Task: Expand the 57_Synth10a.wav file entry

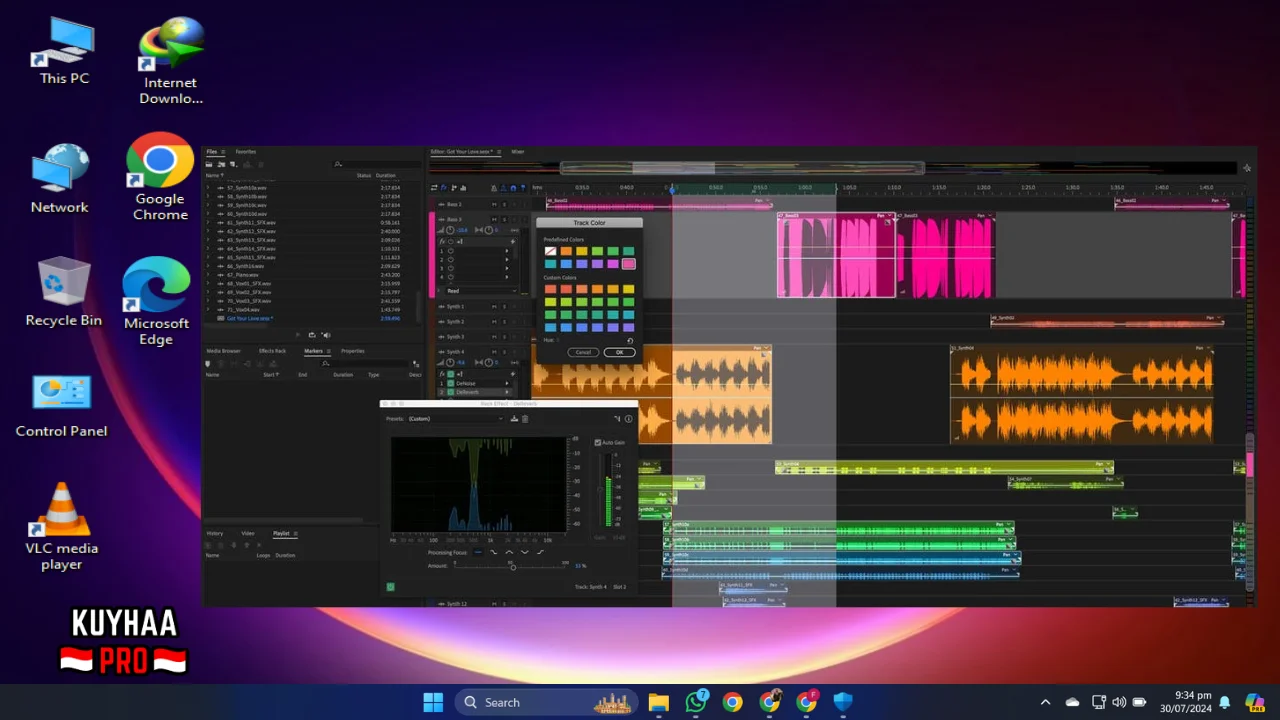Action: coord(208,187)
